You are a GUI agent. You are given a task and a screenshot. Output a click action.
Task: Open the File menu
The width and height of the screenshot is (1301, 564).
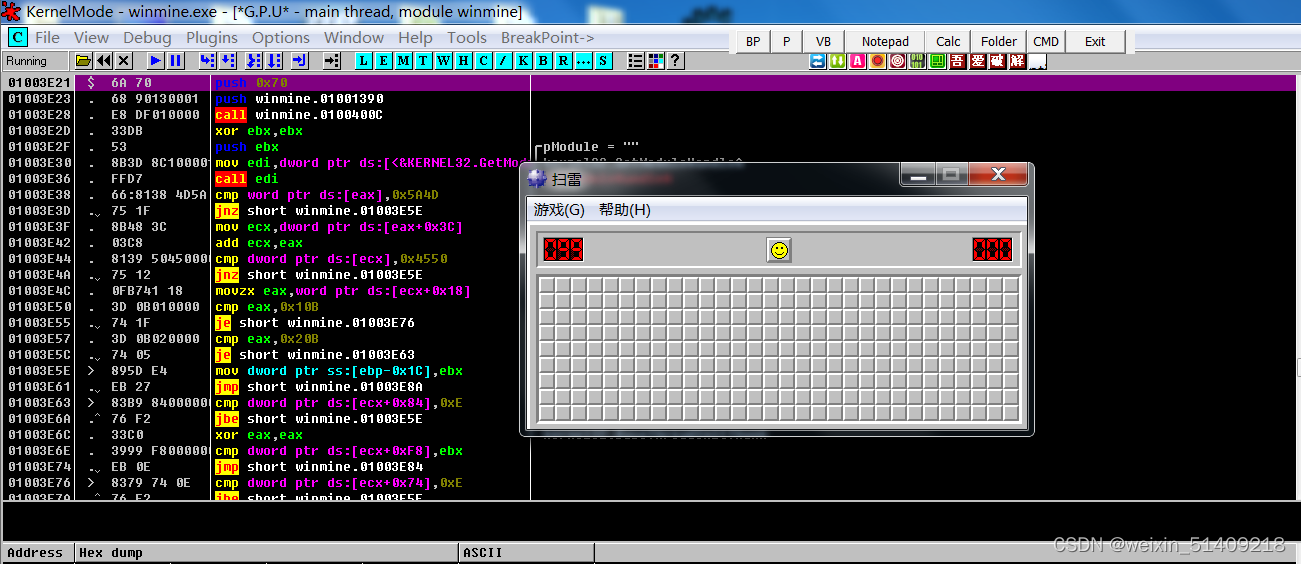point(47,38)
